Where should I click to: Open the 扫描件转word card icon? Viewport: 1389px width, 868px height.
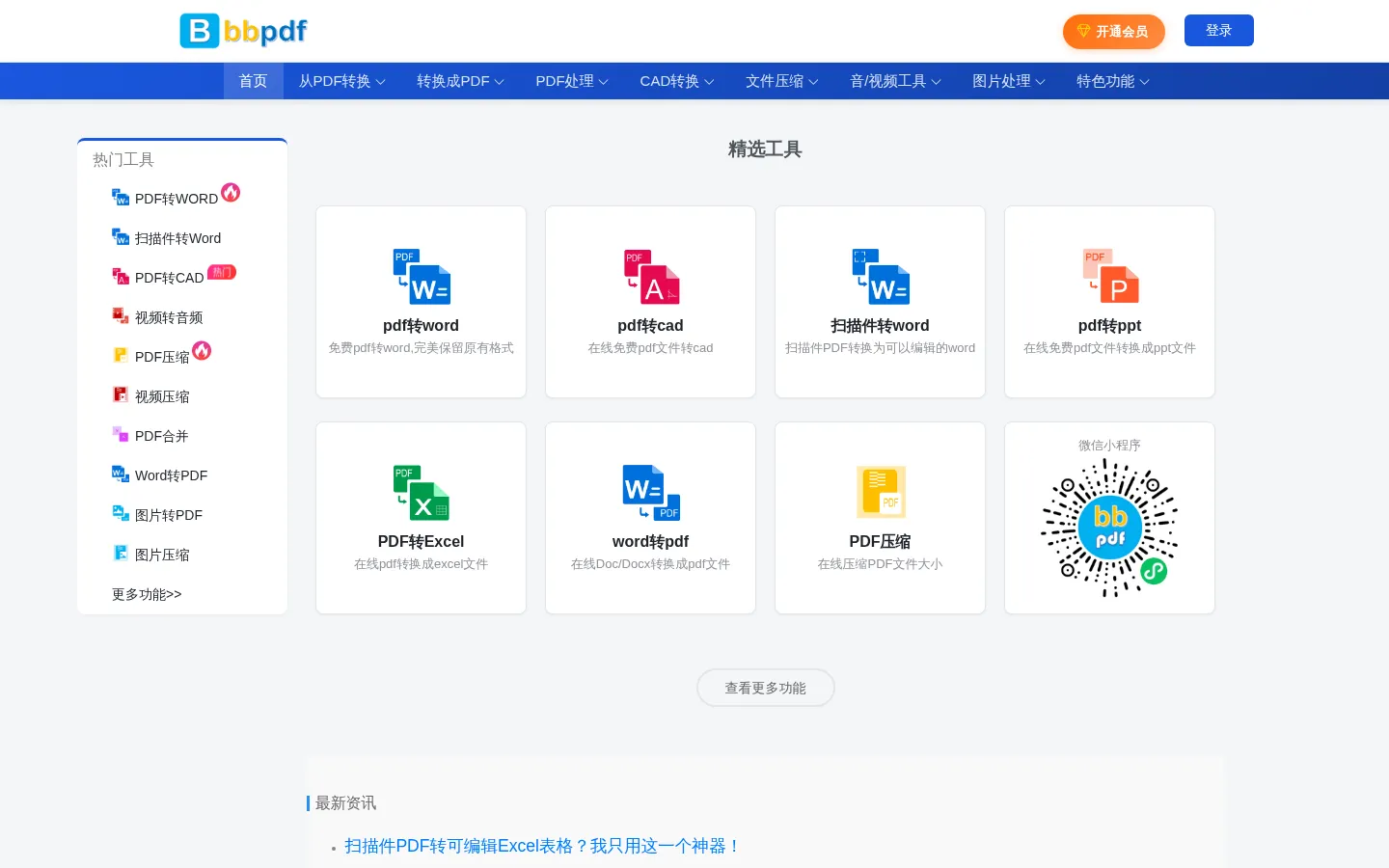(x=881, y=277)
